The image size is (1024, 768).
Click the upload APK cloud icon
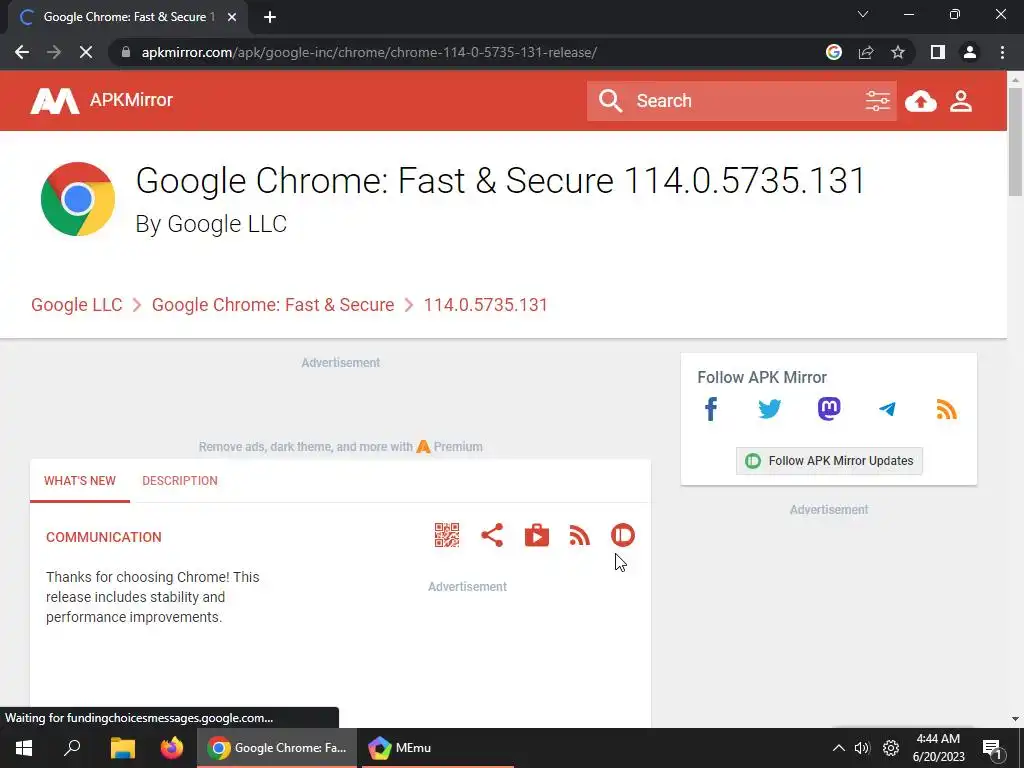pos(921,101)
